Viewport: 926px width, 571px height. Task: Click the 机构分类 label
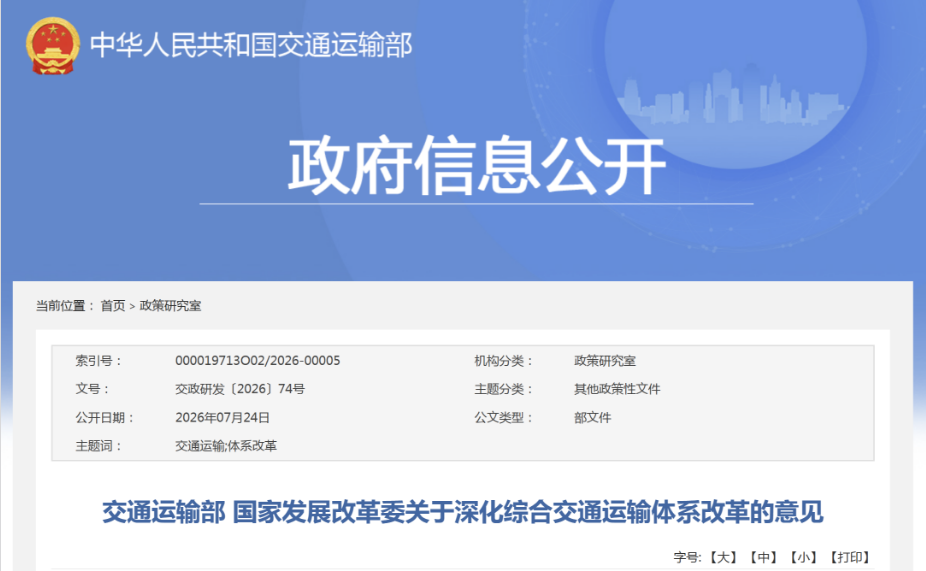503,361
